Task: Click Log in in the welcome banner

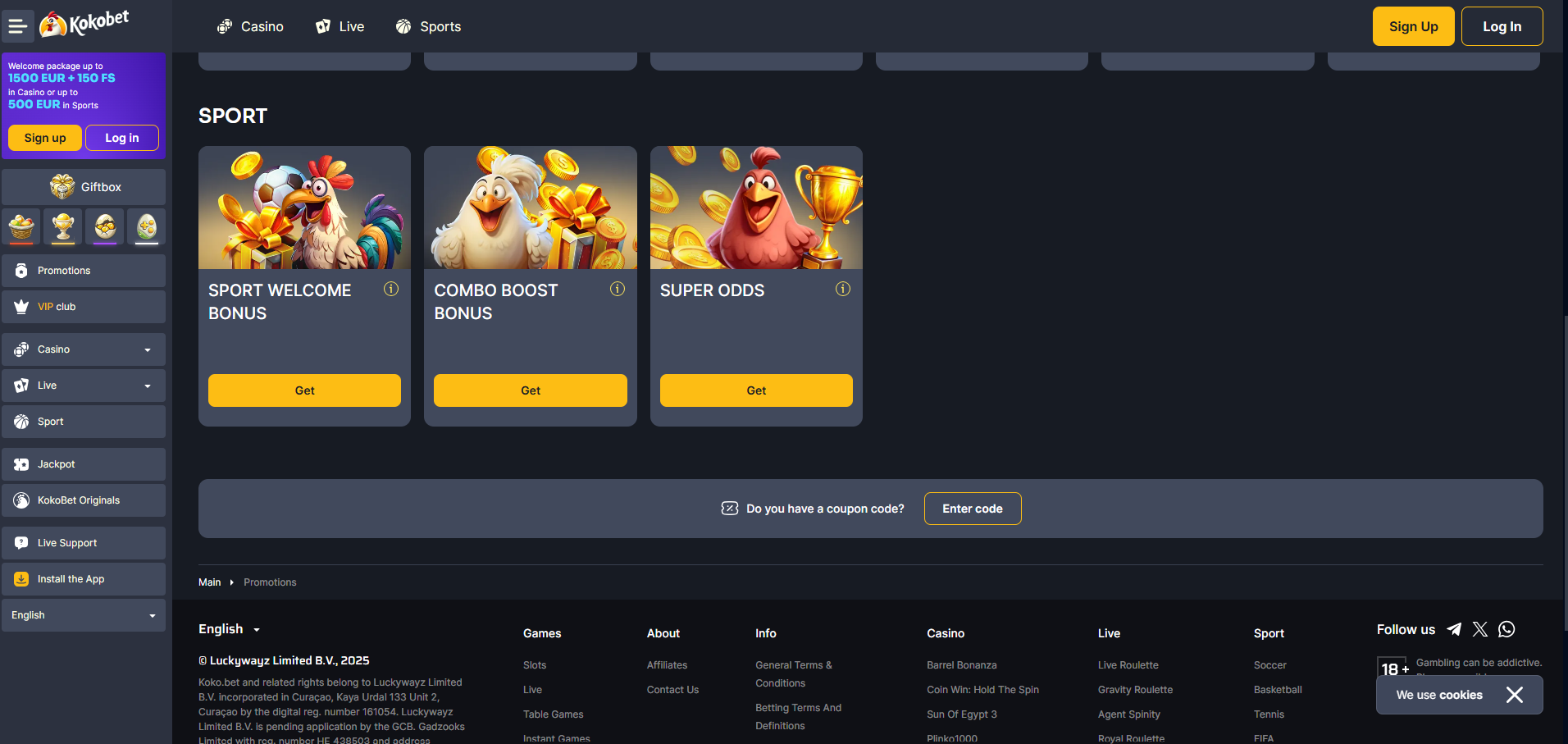Action: pos(122,138)
